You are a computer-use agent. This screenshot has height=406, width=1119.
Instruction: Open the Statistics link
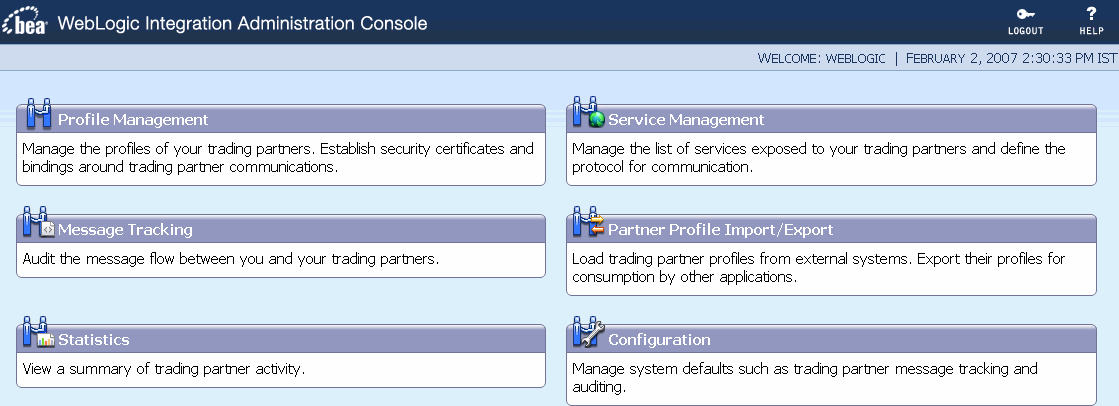pos(93,340)
